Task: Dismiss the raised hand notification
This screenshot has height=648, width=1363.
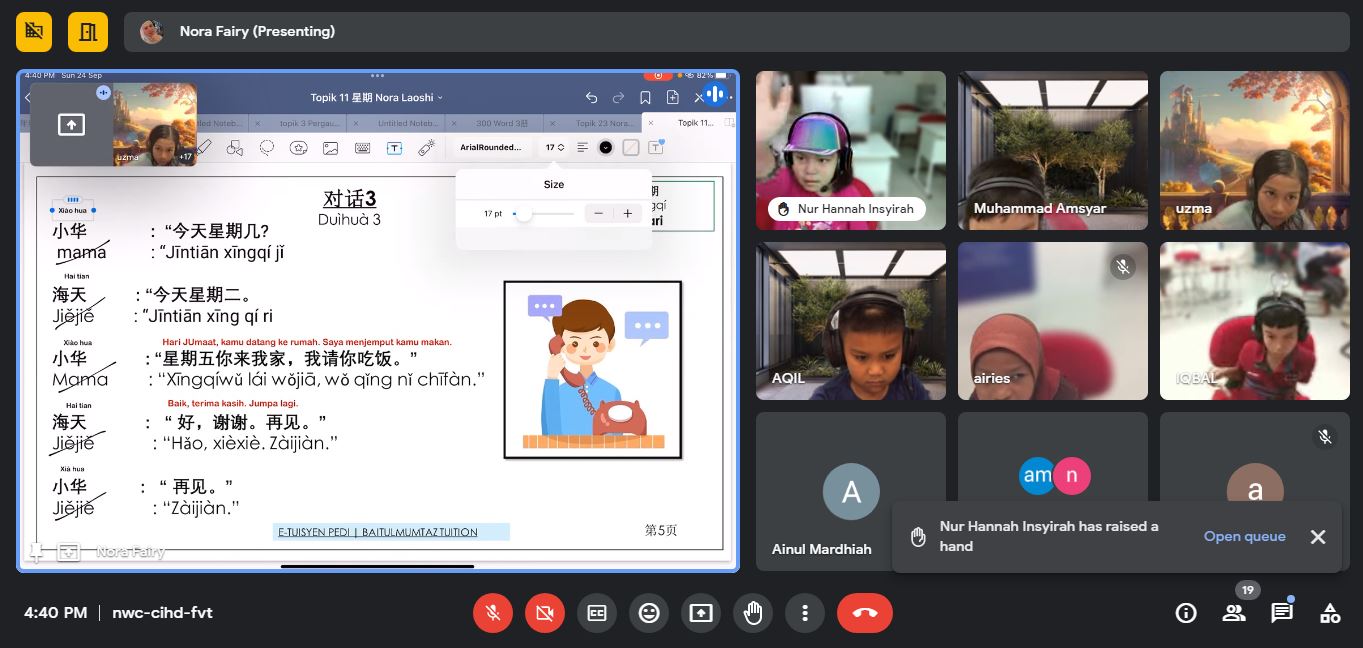Action: pos(1318,537)
